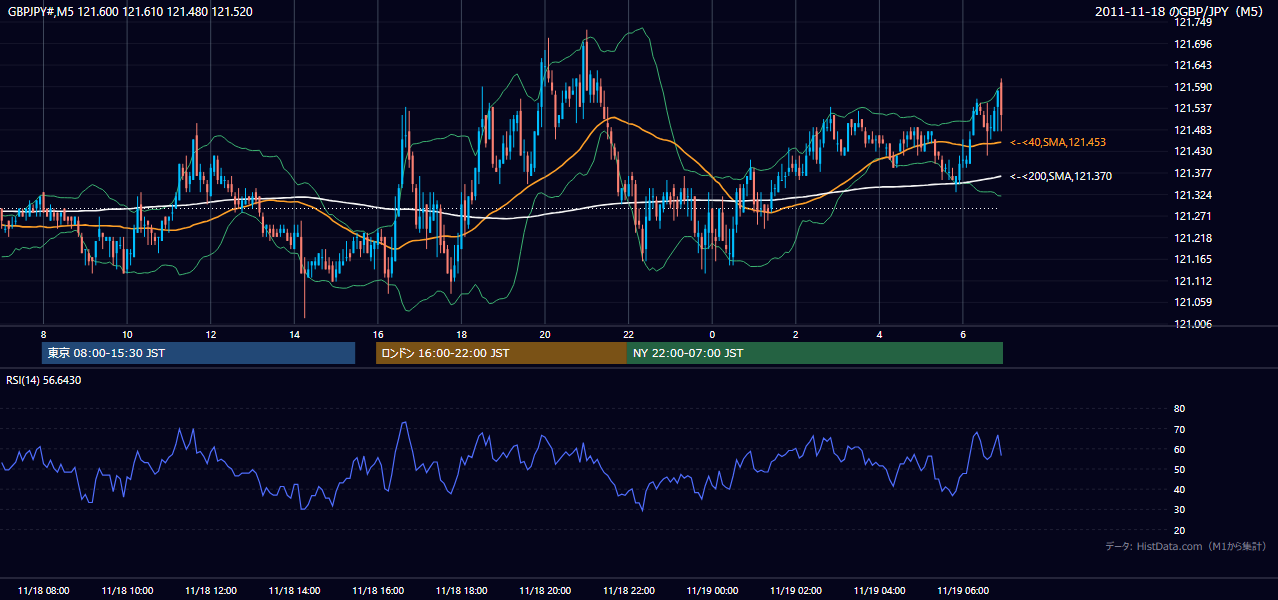Click the hour 6 tick under price chart
Viewport: 1278px width, 600px height.
pos(963,333)
